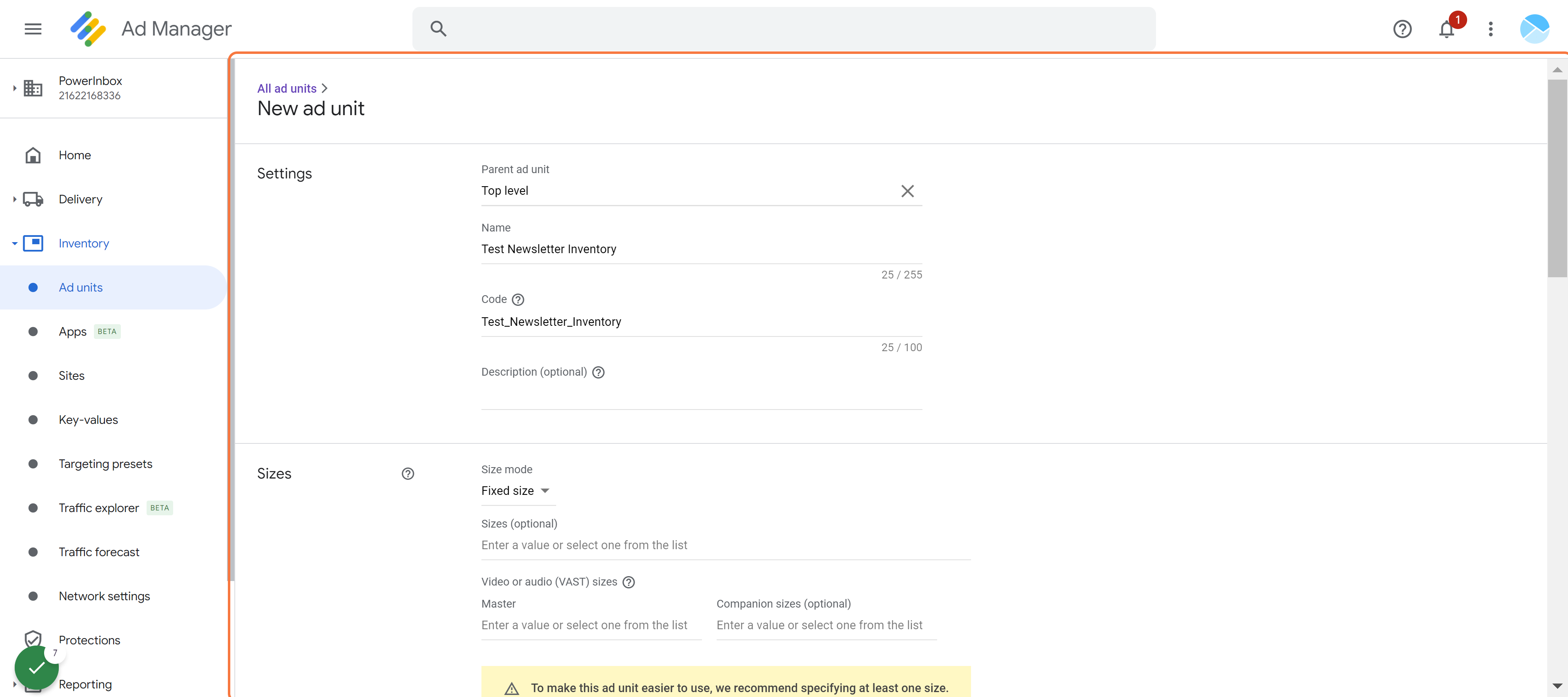
Task: Open the Key-values sidebar item
Action: 113,420
